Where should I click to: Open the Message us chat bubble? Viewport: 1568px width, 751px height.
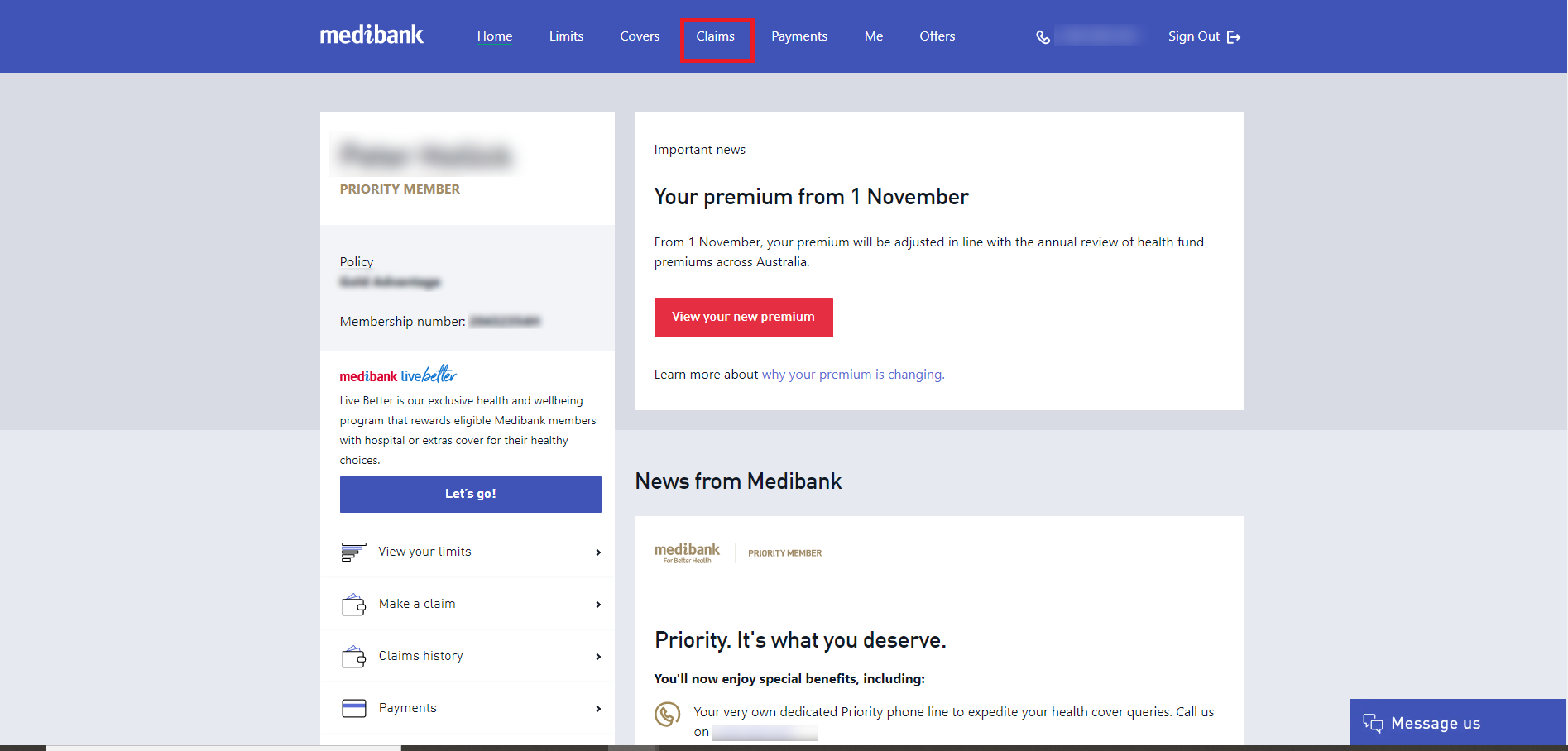click(x=1373, y=723)
